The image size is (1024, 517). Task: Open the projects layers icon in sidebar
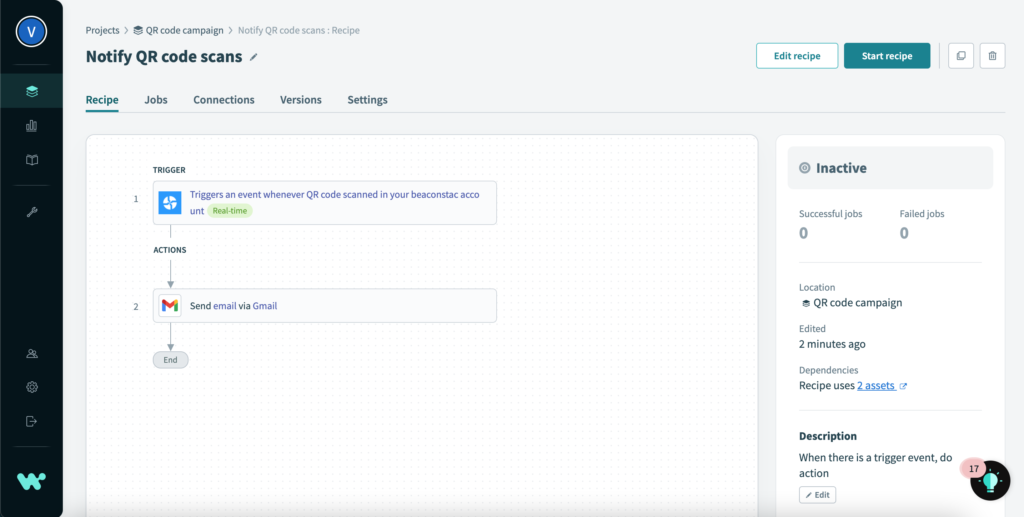click(32, 91)
